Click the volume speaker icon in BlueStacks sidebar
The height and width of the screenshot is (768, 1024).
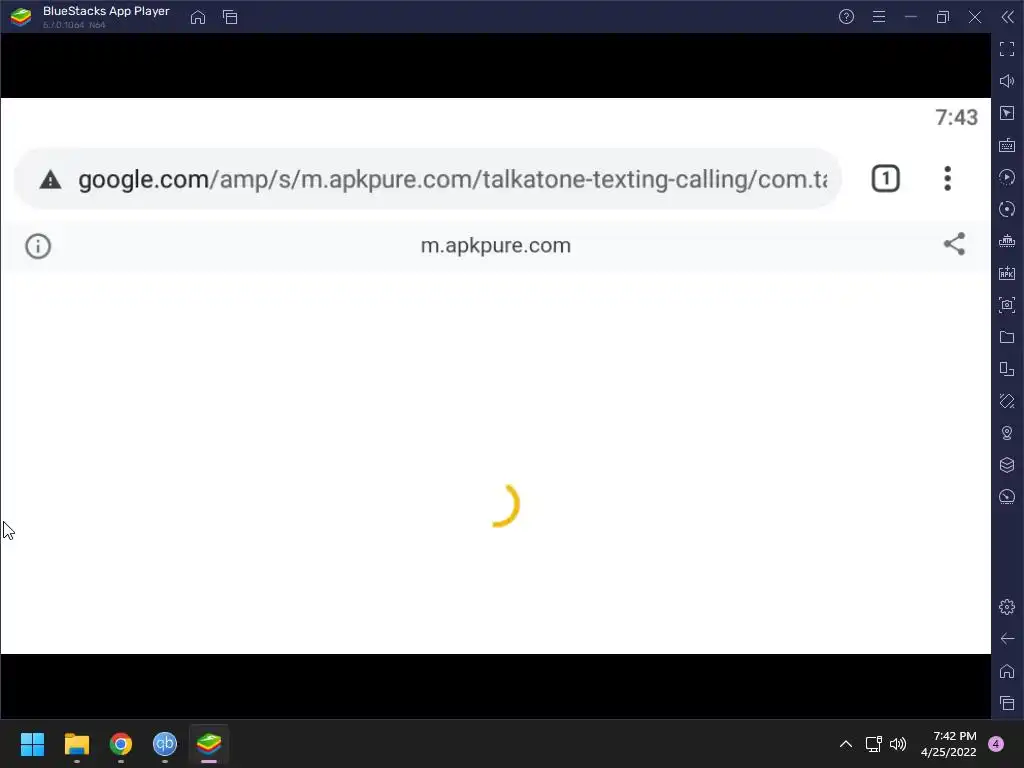(x=1007, y=81)
